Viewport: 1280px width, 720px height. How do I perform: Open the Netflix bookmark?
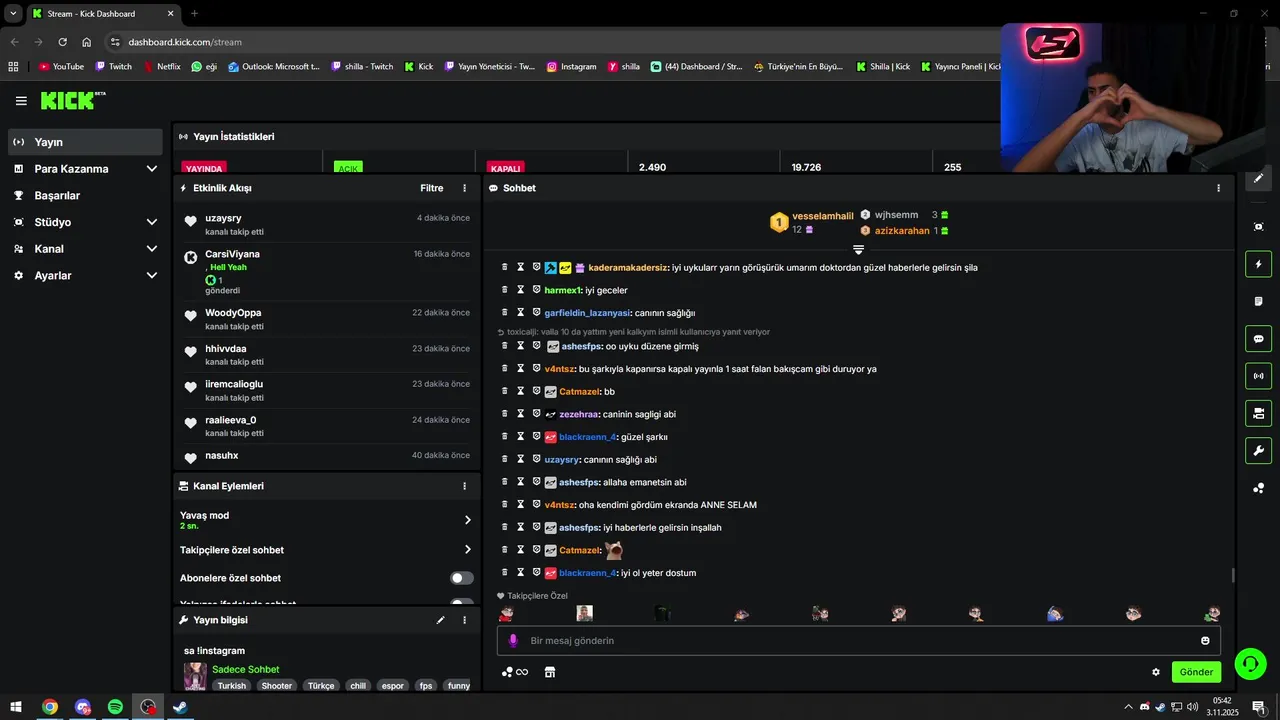pos(162,67)
